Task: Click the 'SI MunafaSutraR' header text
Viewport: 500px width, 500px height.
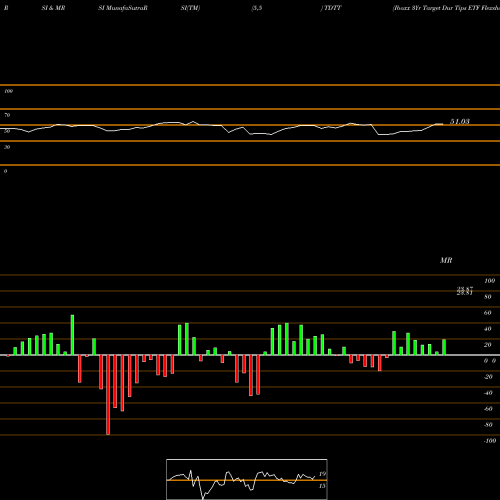Action: tap(123, 8)
